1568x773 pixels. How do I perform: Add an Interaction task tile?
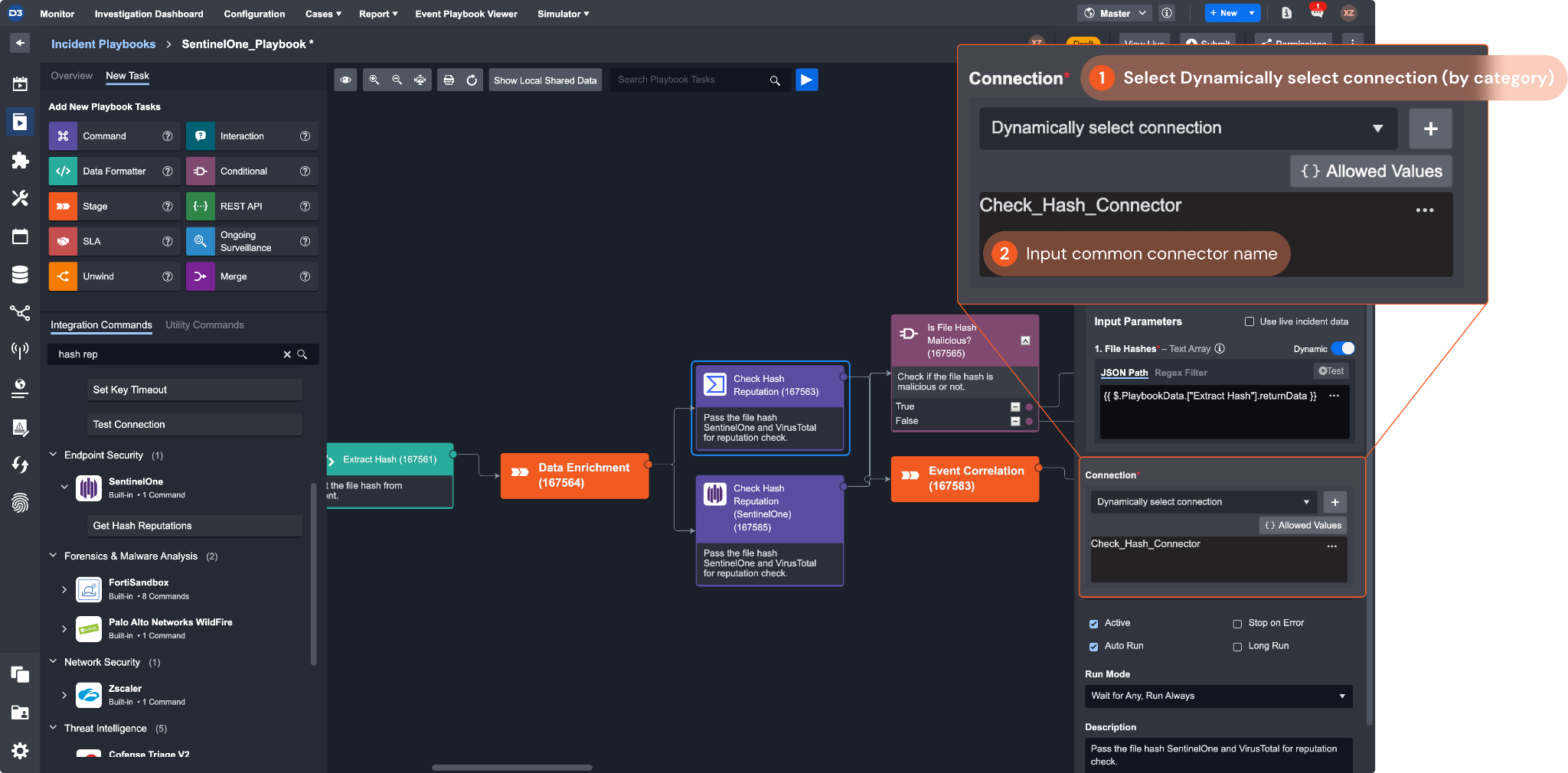click(251, 136)
